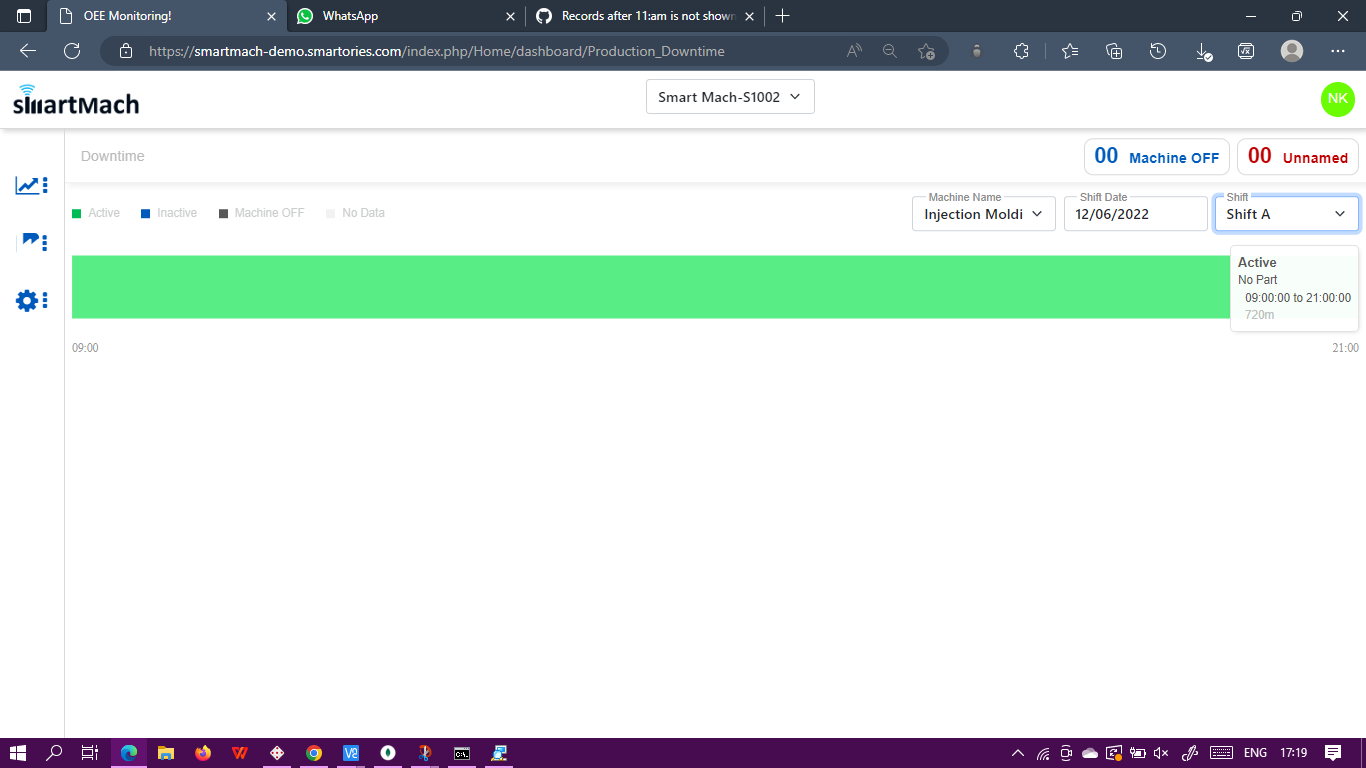Open the analytics dashboard sidebar icon
The height and width of the screenshot is (768, 1366).
(x=26, y=185)
